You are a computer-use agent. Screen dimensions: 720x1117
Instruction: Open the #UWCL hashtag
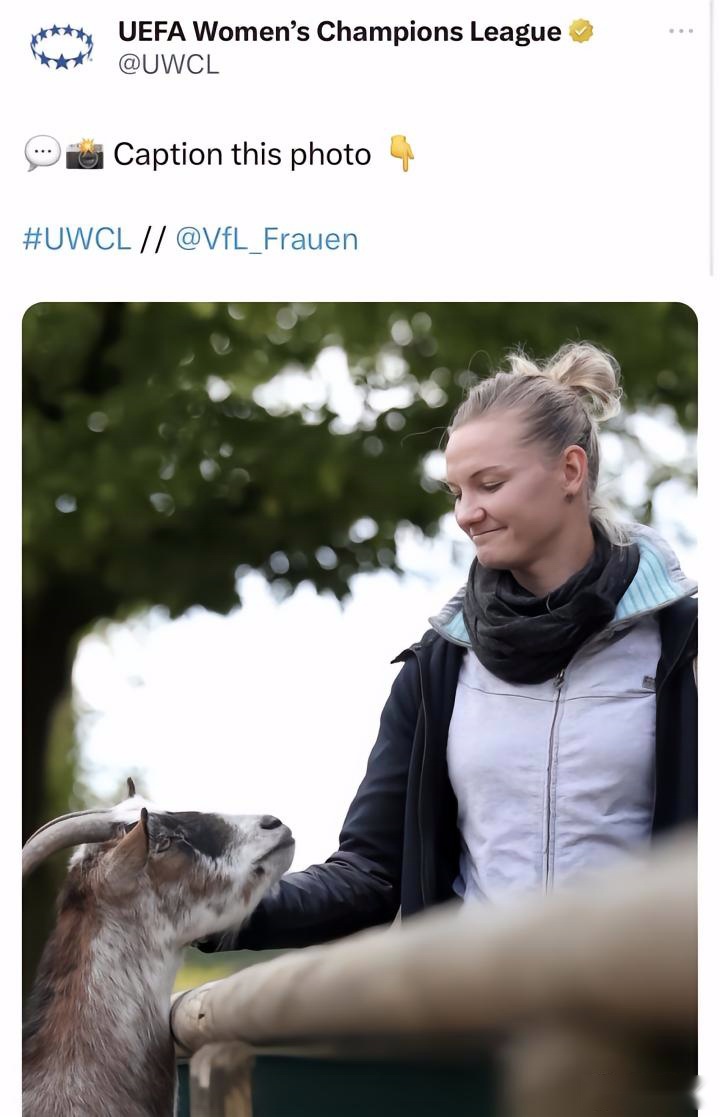[77, 239]
